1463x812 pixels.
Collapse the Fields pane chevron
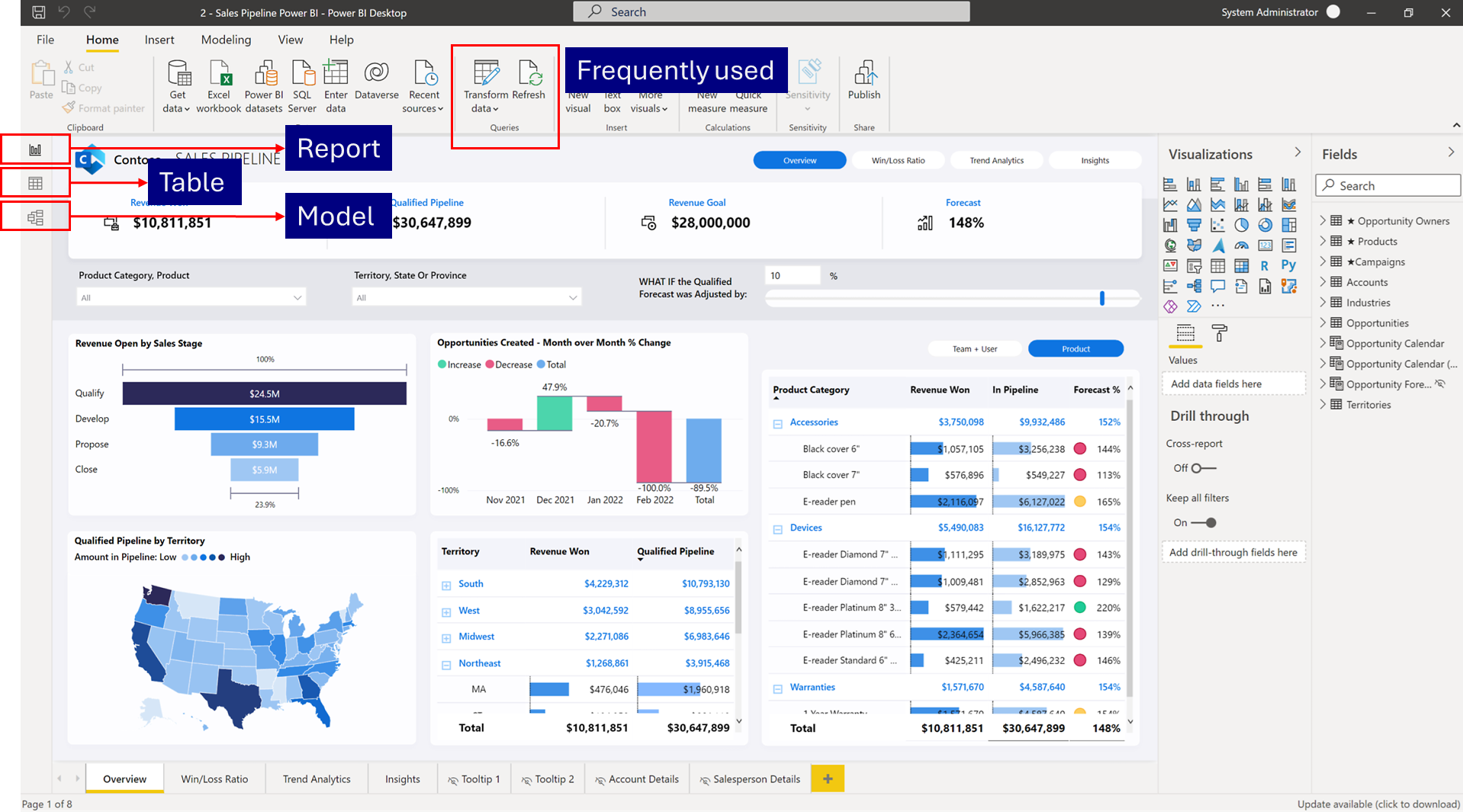click(x=1451, y=152)
